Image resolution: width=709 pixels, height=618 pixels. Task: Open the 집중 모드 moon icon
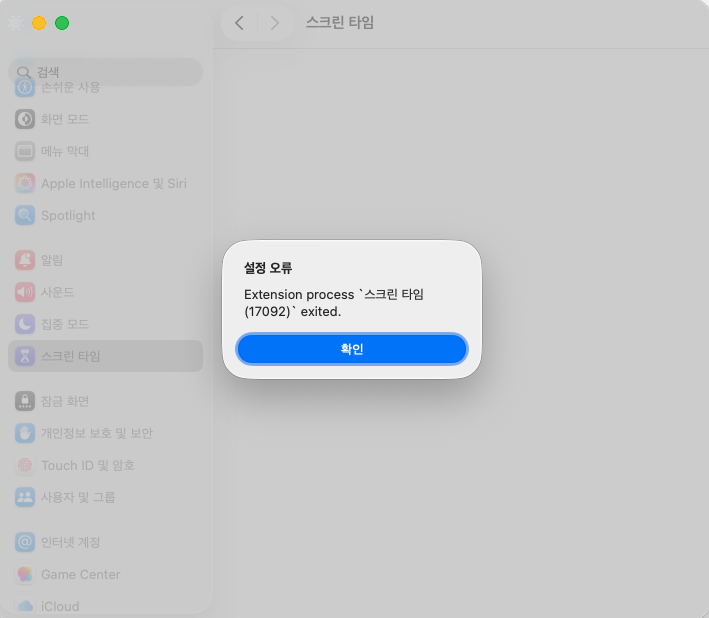pos(25,324)
